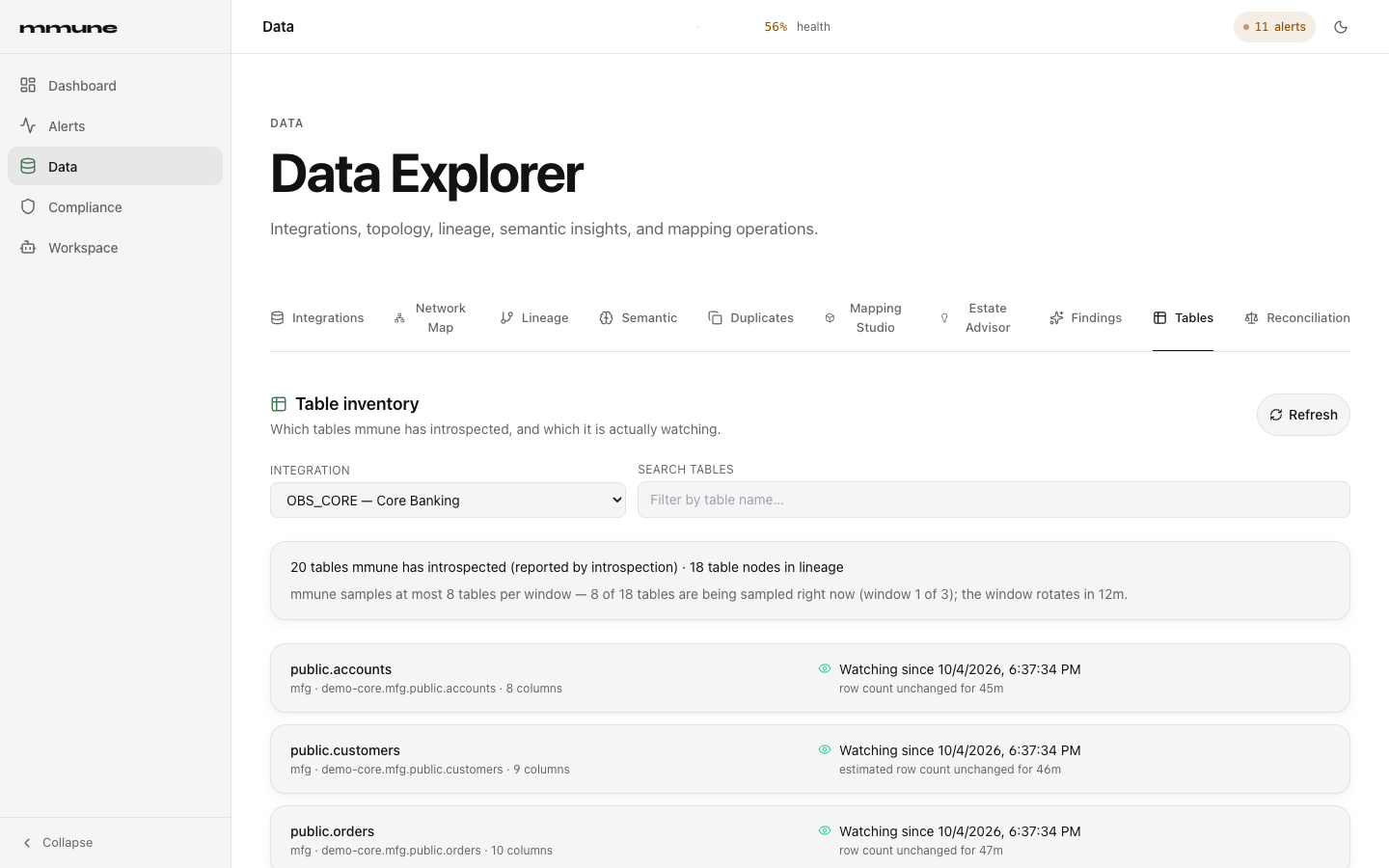
Task: Open the 11 alerts badge
Action: pyautogui.click(x=1274, y=27)
